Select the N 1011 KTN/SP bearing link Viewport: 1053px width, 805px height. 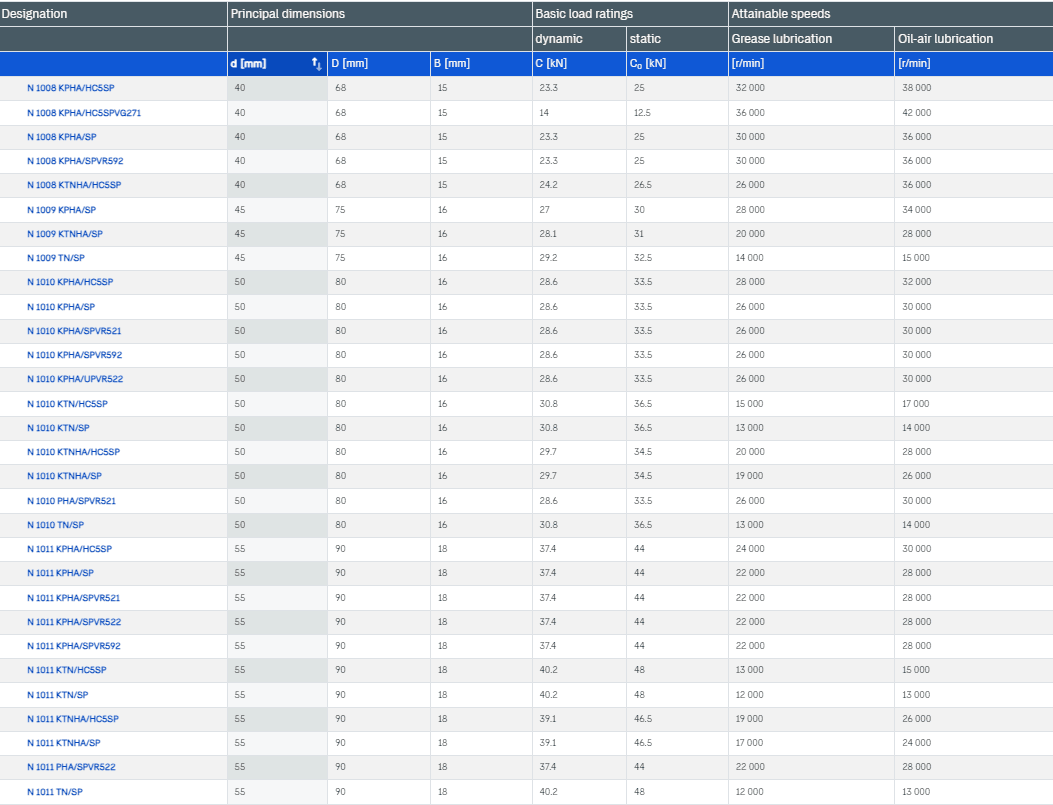tap(57, 695)
